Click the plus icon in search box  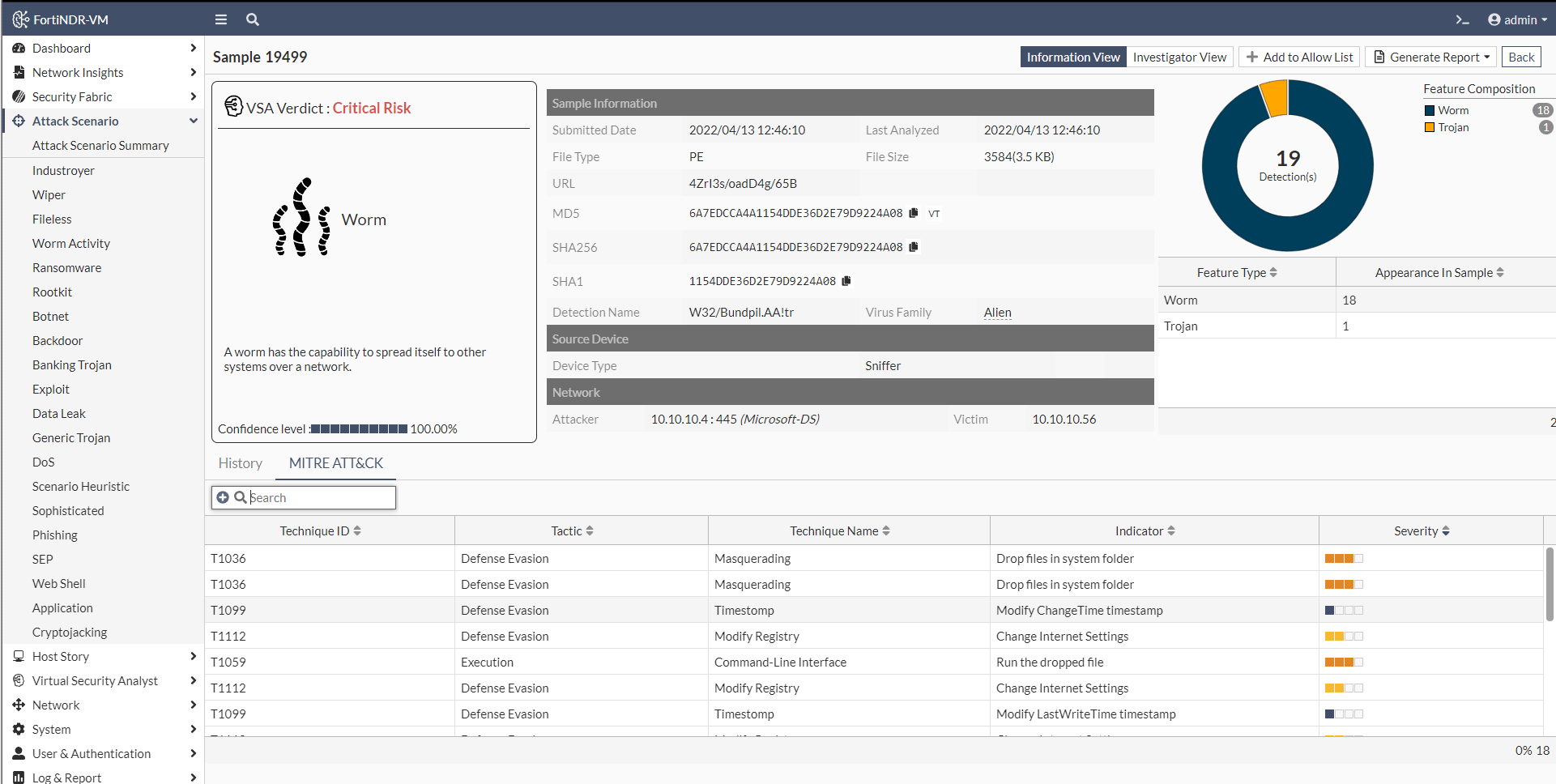(223, 497)
